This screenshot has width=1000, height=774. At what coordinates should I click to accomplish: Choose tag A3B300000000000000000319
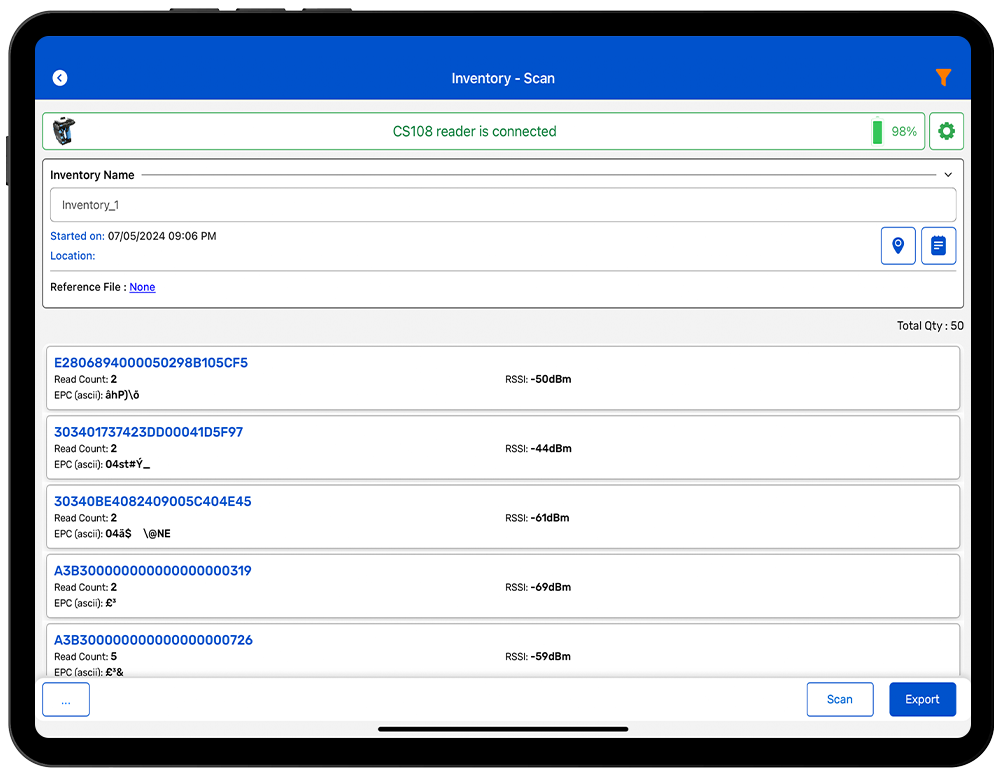[x=153, y=571]
